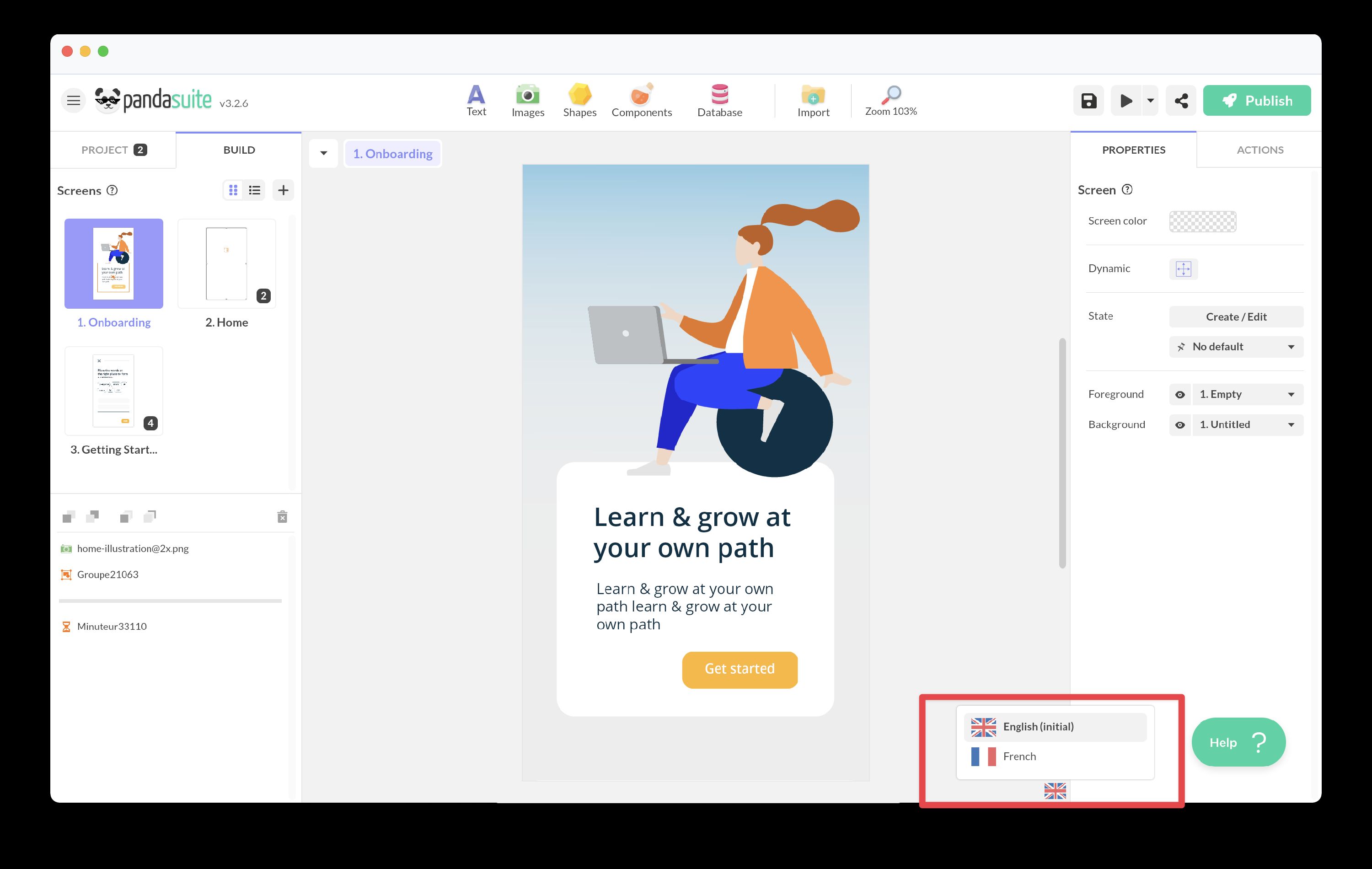1372x869 pixels.
Task: Click the Publish button
Action: coord(1256,101)
